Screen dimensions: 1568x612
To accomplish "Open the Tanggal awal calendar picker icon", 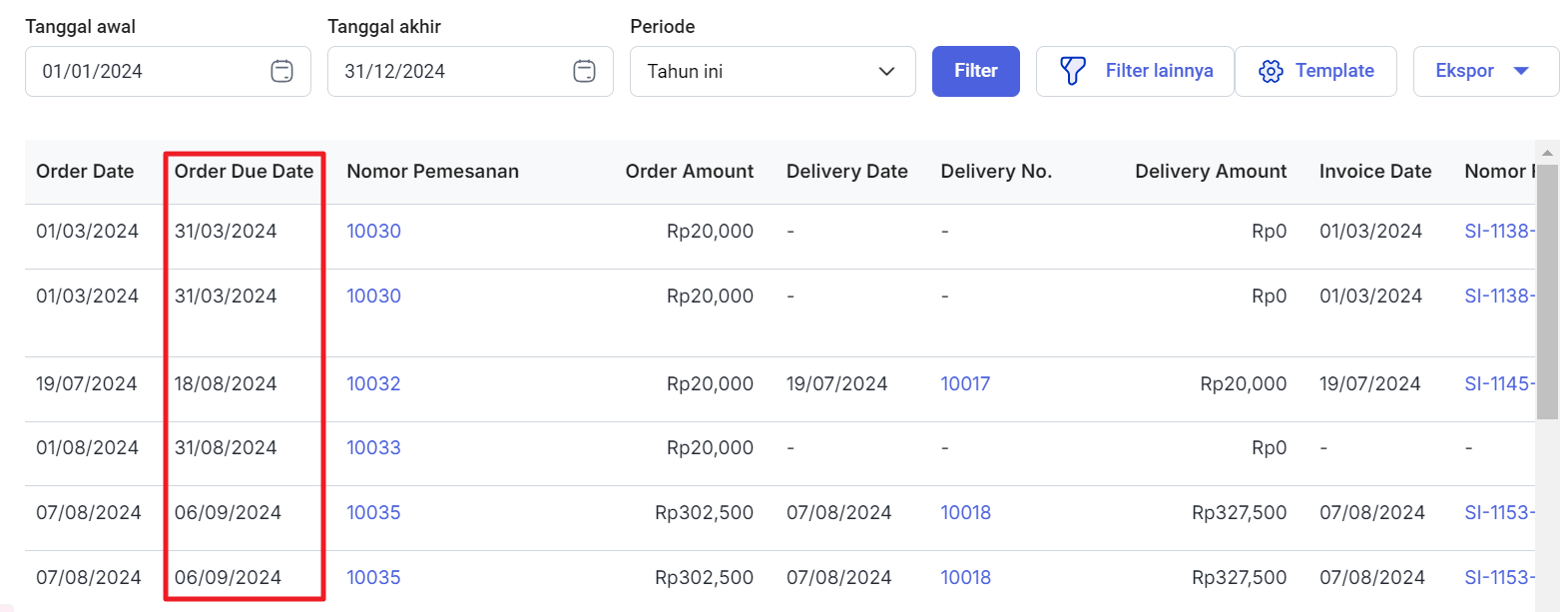I will [x=281, y=71].
